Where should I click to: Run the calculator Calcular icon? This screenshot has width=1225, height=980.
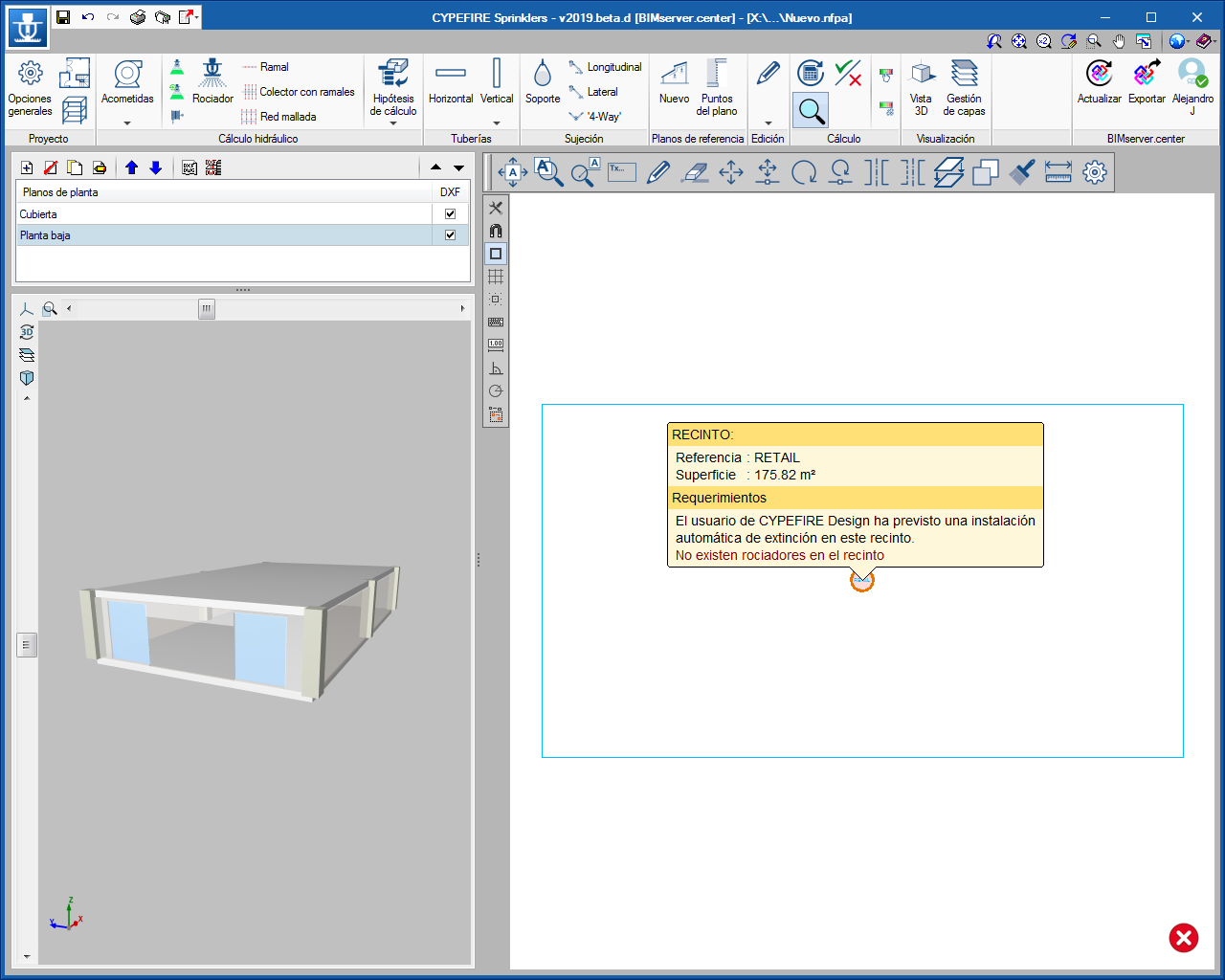[811, 73]
